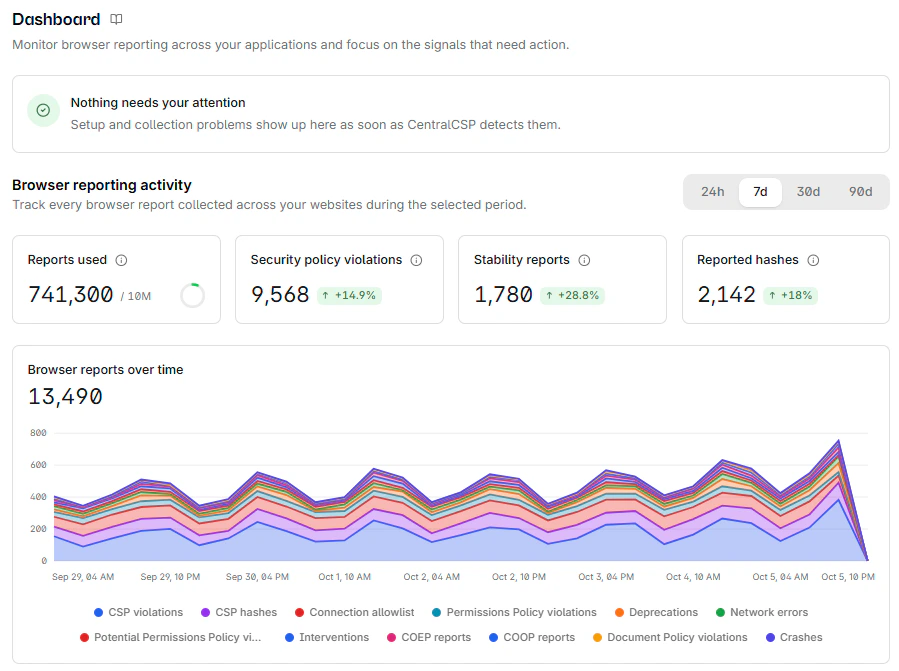
Task: Toggle COOP reports legend entry
Action: 531,637
